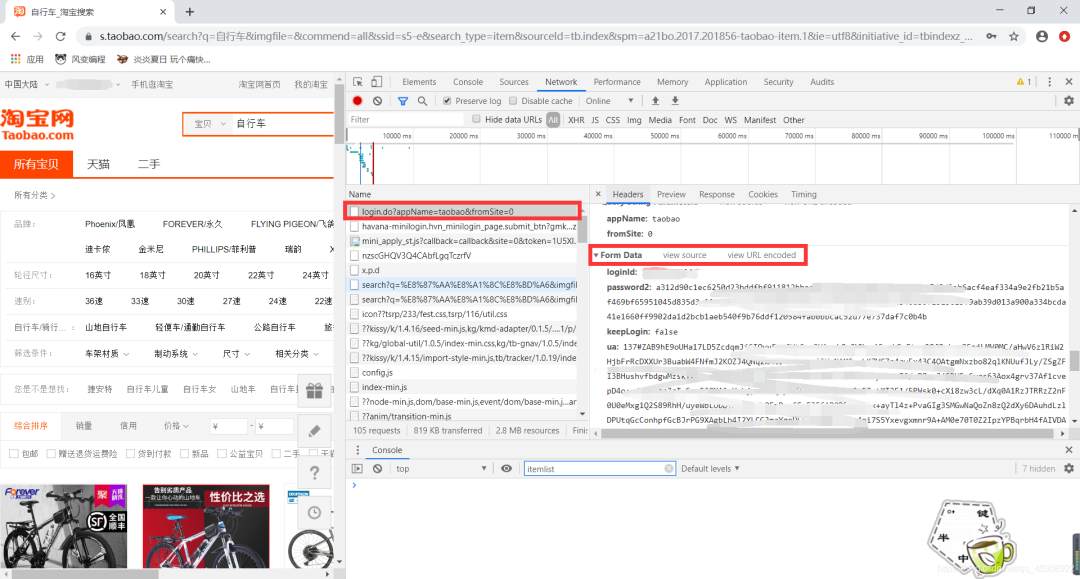Filter requests by XHR
This screenshot has width=1080, height=579.
click(576, 120)
